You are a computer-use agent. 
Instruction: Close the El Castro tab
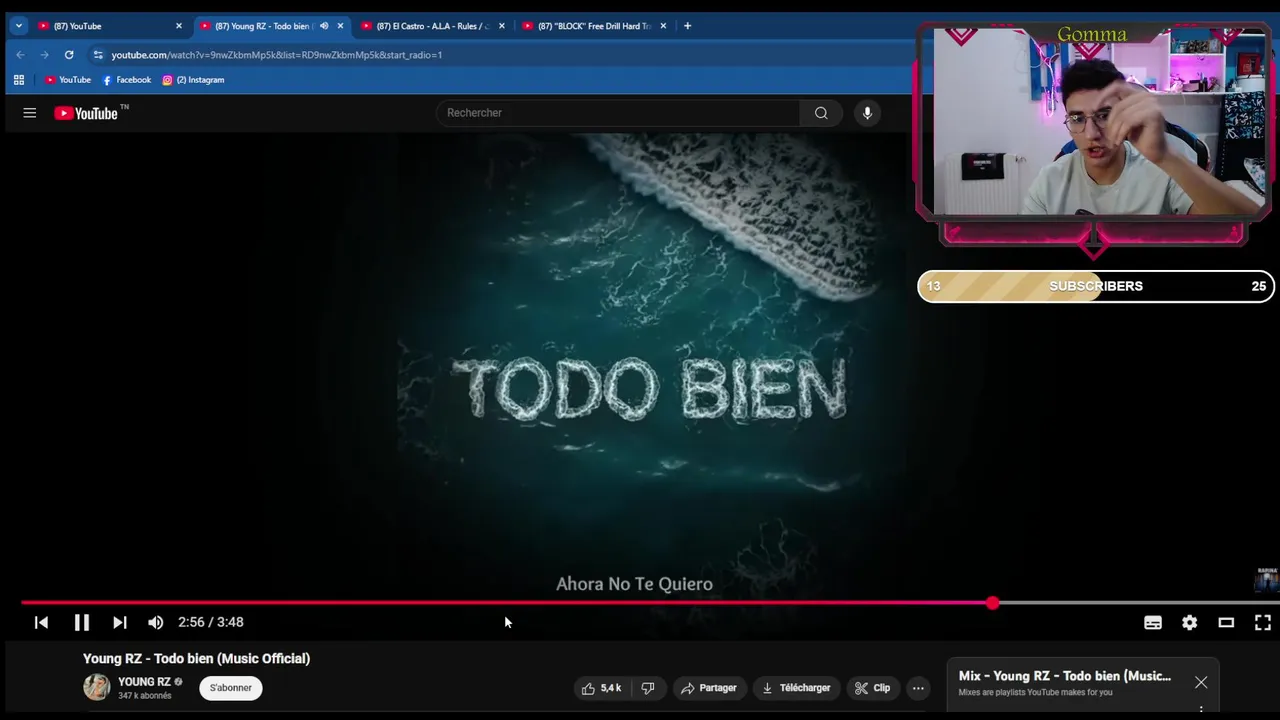pyautogui.click(x=502, y=26)
